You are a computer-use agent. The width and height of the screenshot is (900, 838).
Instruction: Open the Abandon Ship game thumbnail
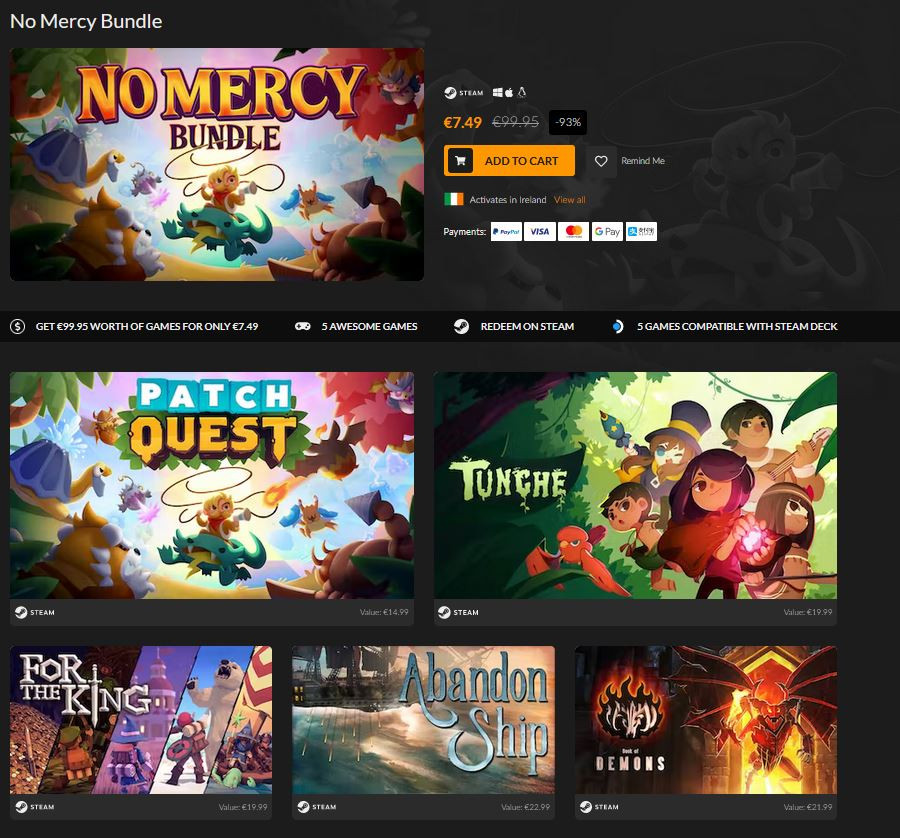[x=424, y=720]
